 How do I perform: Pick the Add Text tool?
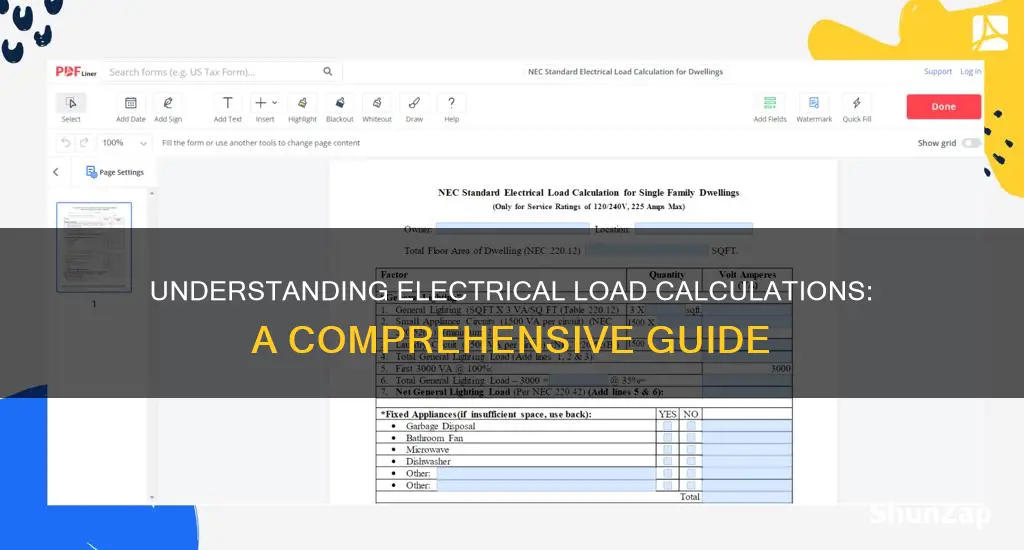(x=227, y=108)
